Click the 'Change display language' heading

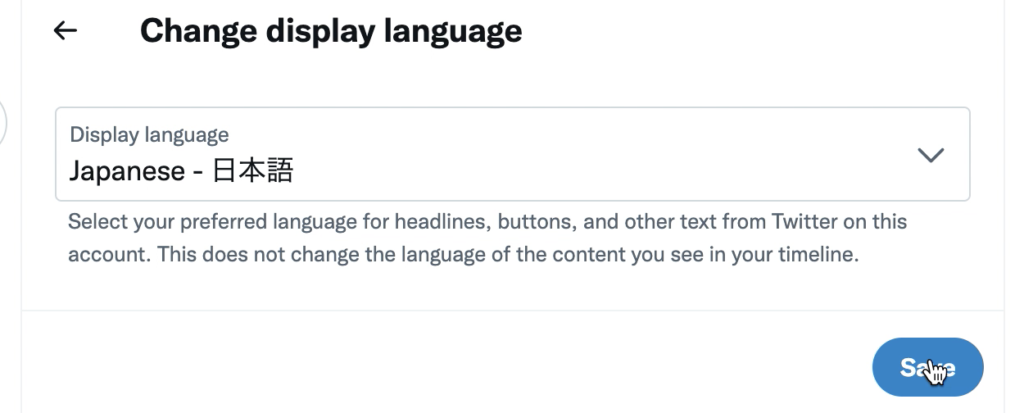[x=331, y=31]
